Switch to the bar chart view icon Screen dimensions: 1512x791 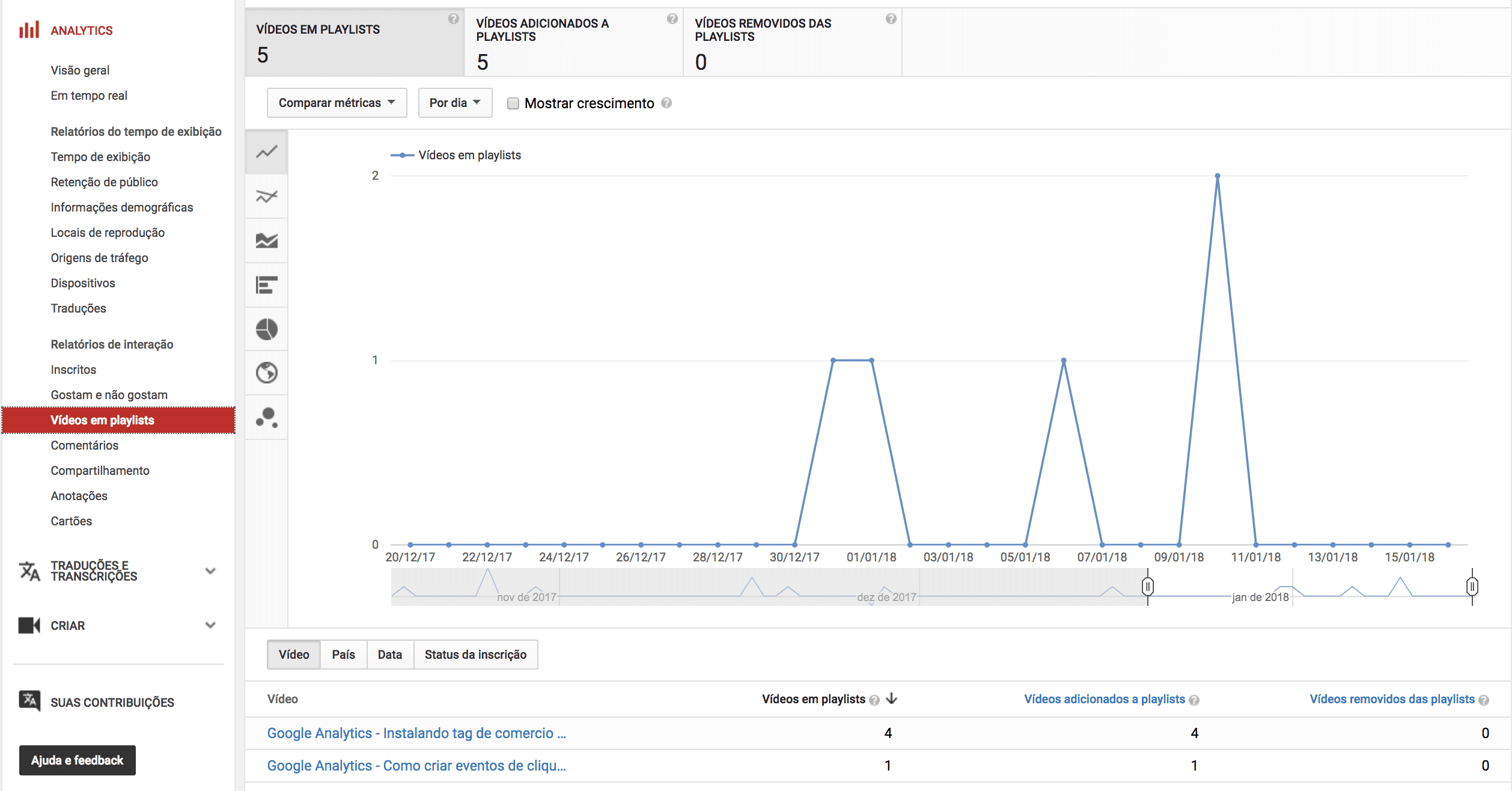coord(266,285)
